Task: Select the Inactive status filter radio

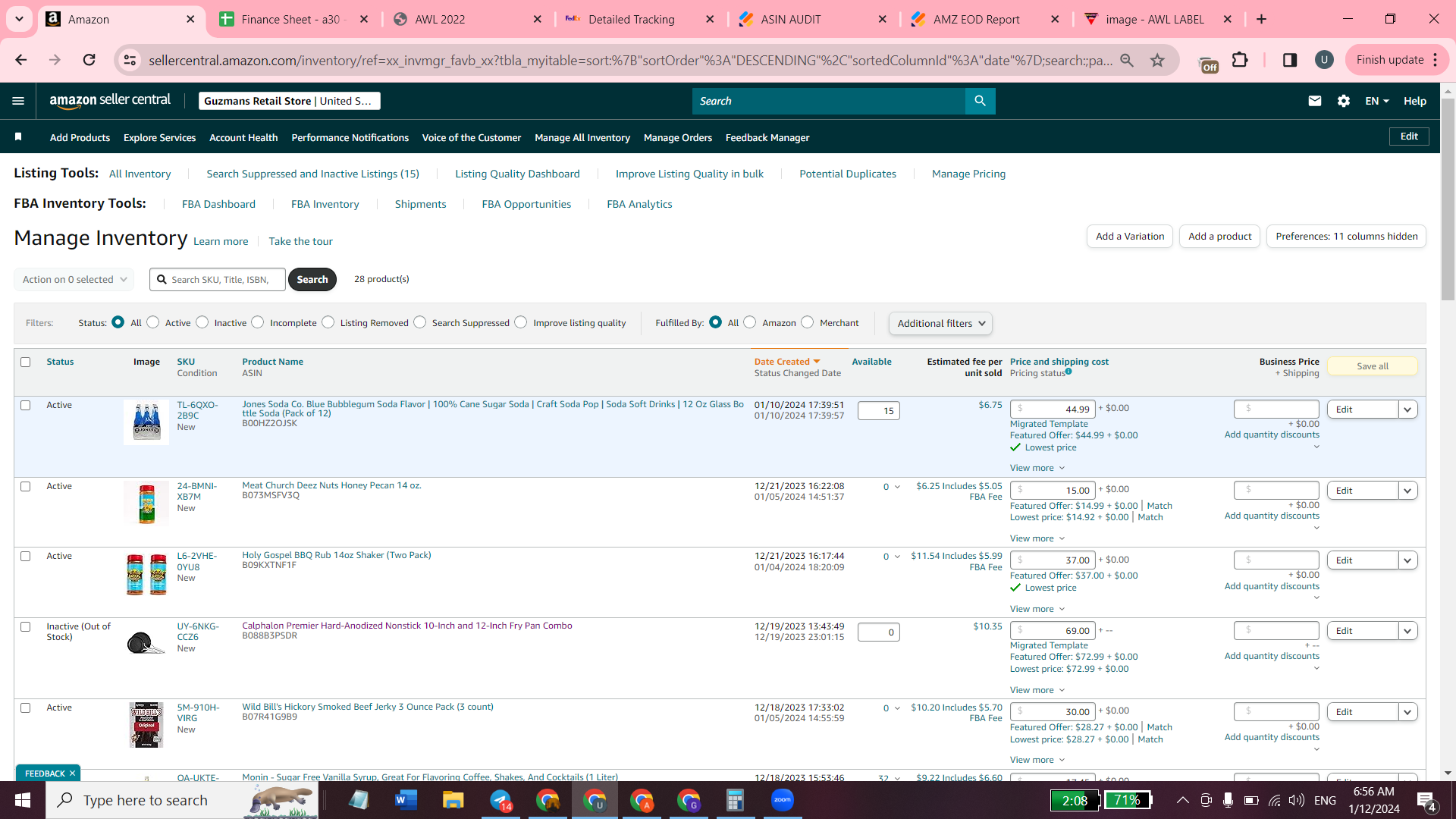Action: (x=202, y=322)
